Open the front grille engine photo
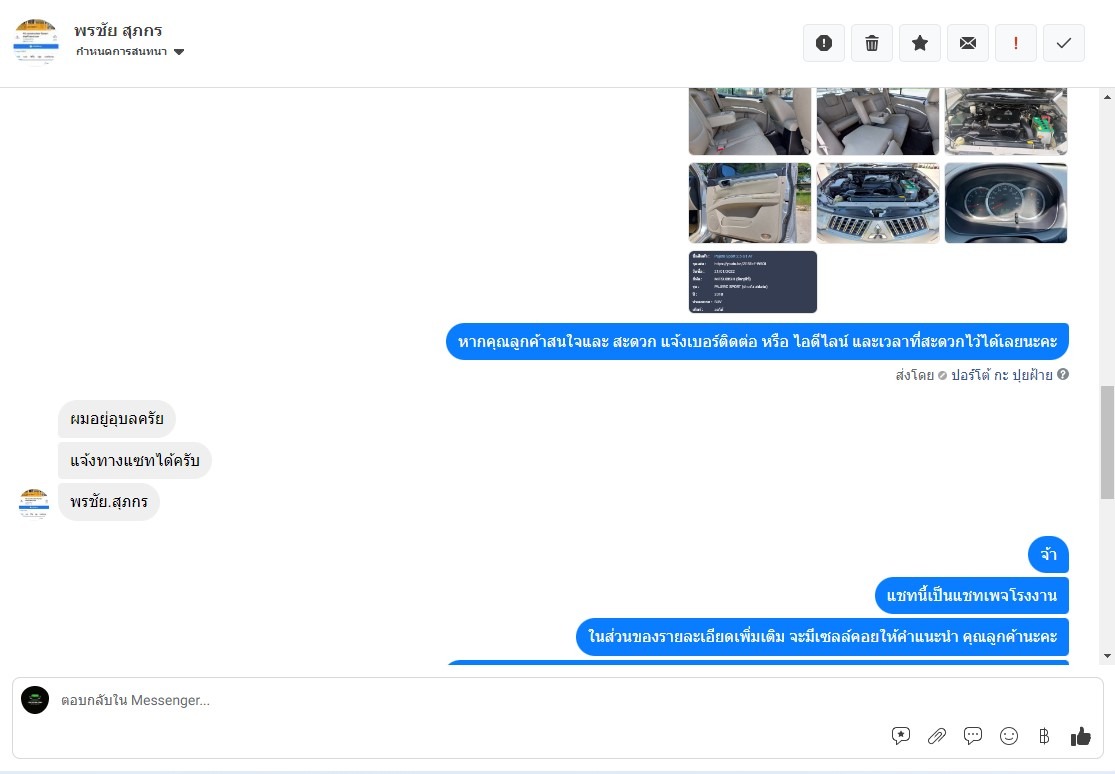 point(877,203)
